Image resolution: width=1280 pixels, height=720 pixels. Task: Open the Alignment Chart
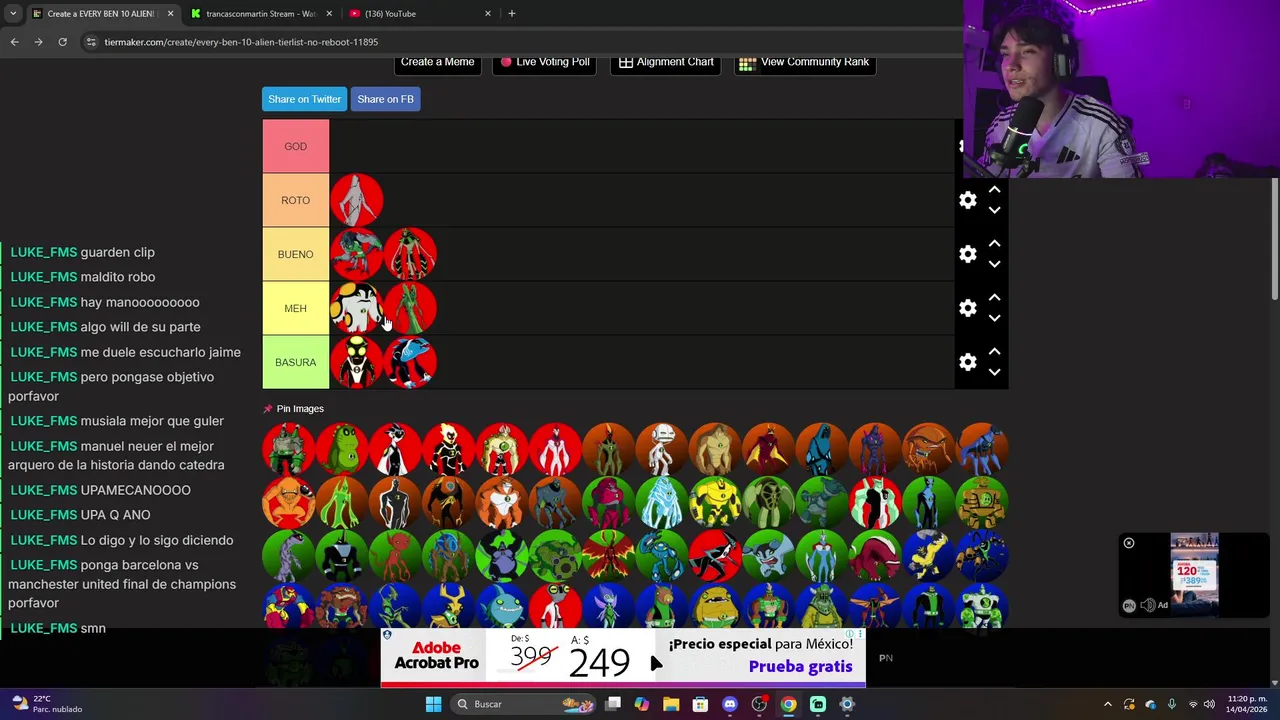666,62
